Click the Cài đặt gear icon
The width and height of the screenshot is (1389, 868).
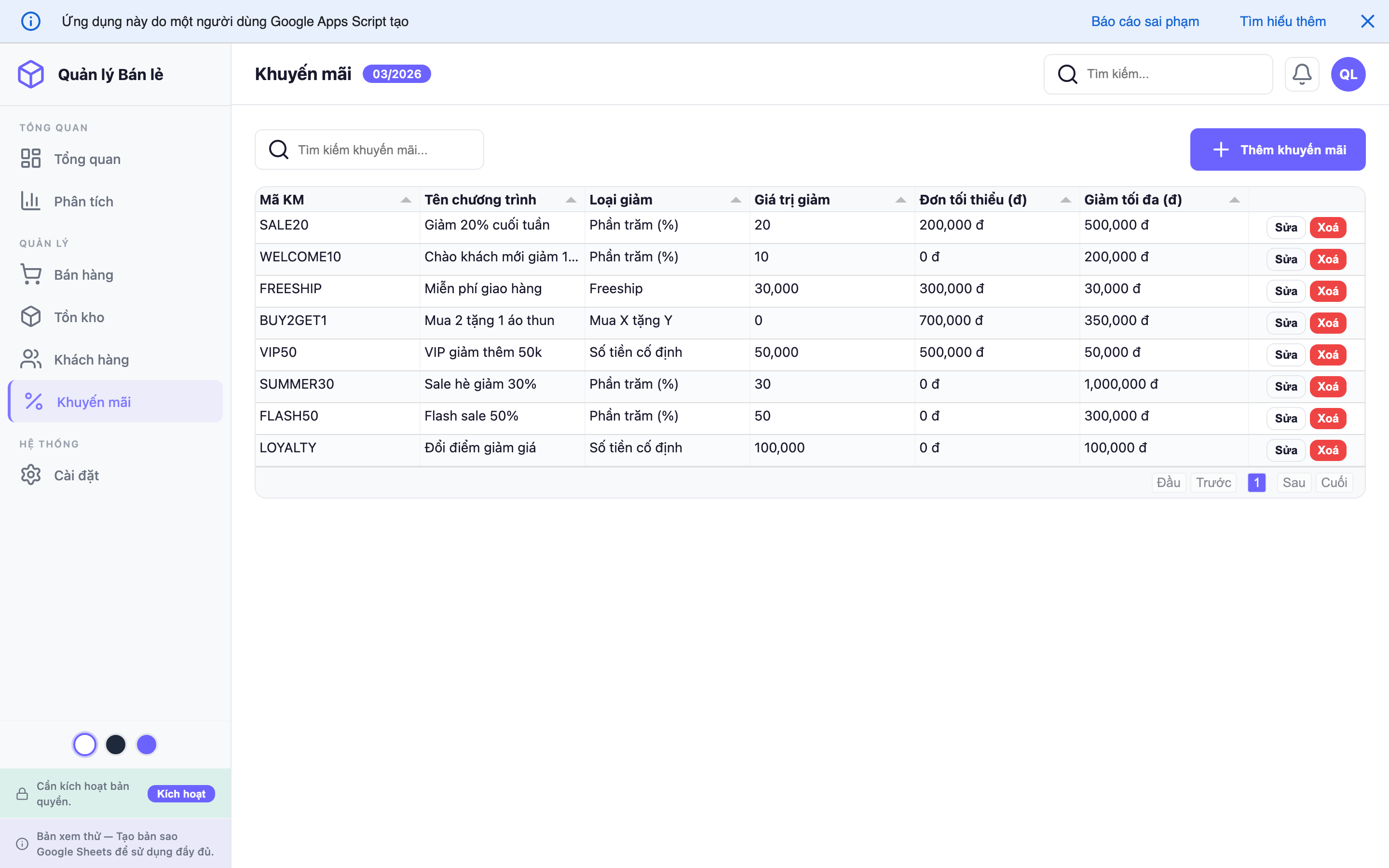click(x=31, y=475)
